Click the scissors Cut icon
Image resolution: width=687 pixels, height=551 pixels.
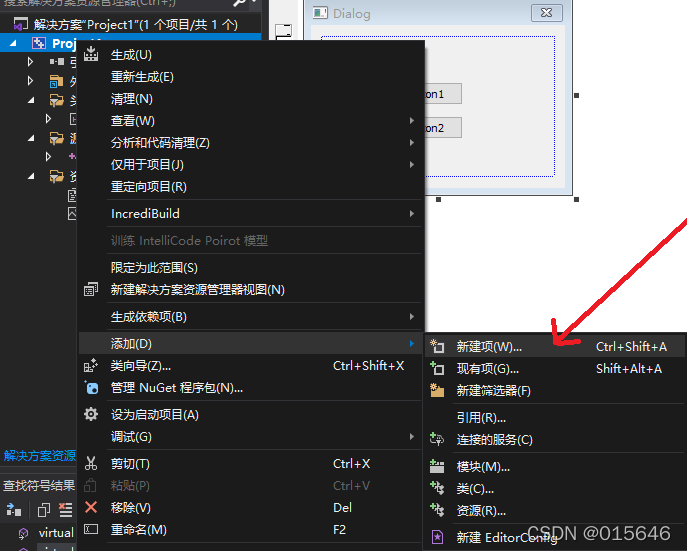tap(91, 463)
